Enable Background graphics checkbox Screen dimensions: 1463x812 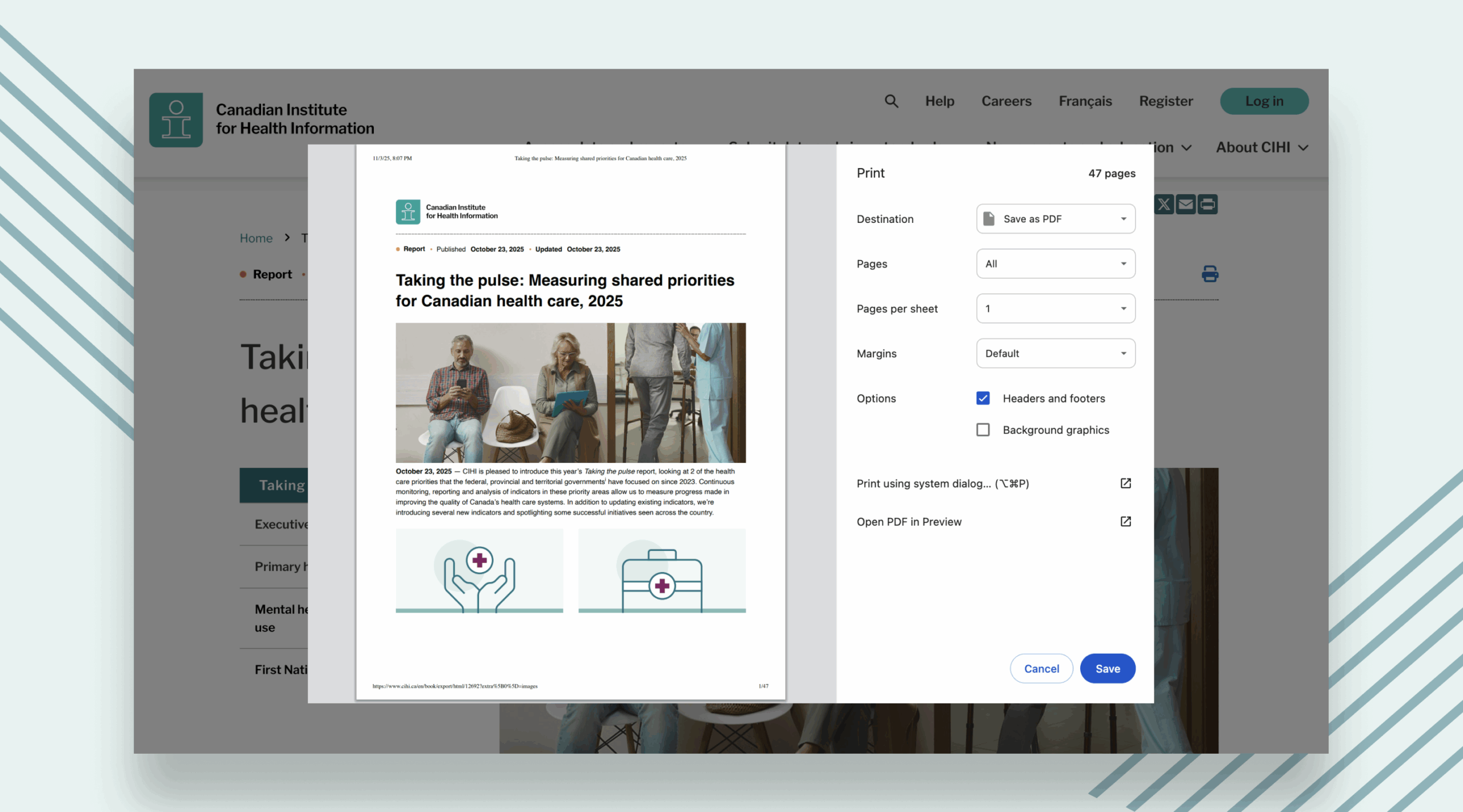coord(983,430)
